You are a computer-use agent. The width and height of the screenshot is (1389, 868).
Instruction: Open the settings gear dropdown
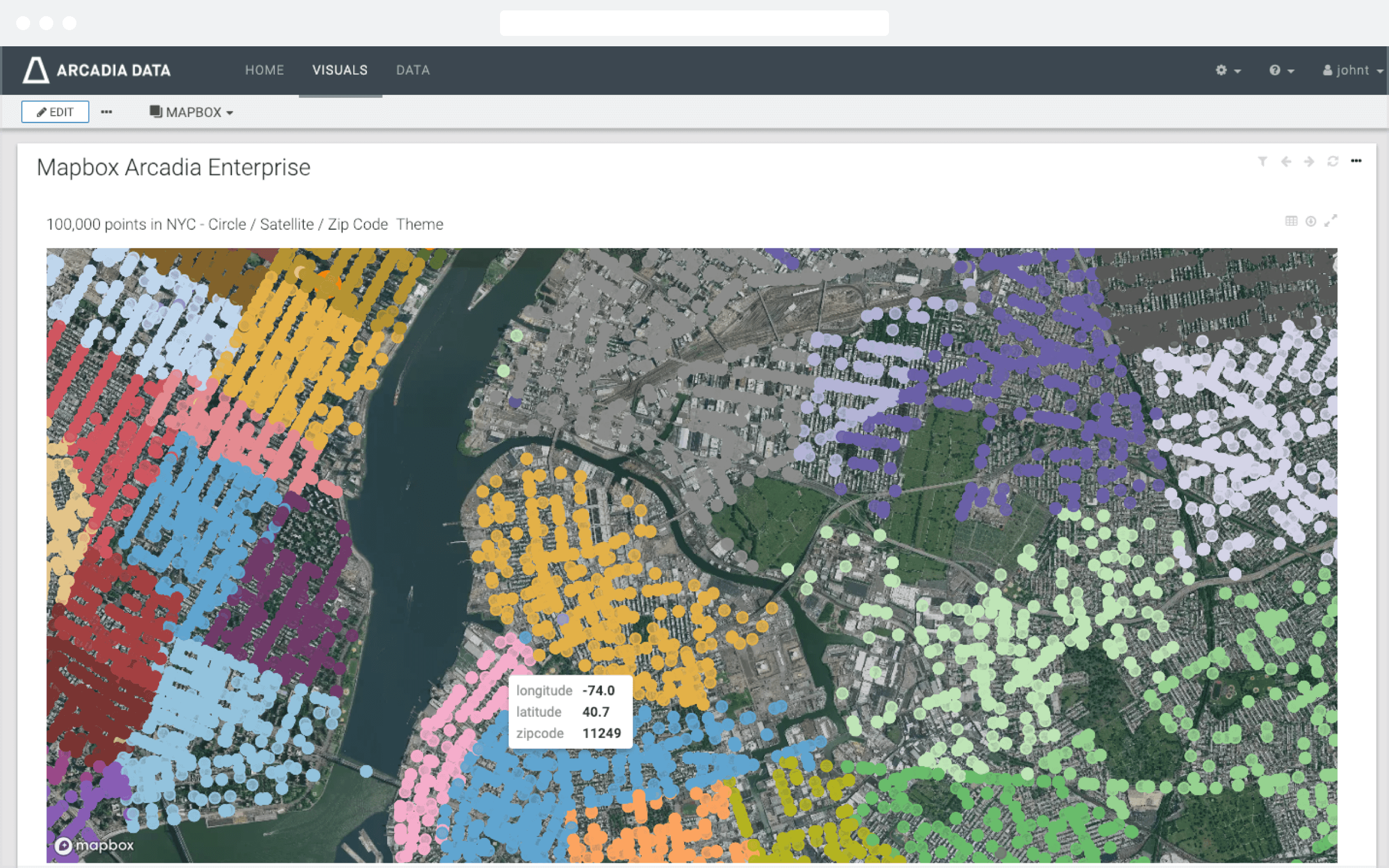click(x=1228, y=70)
